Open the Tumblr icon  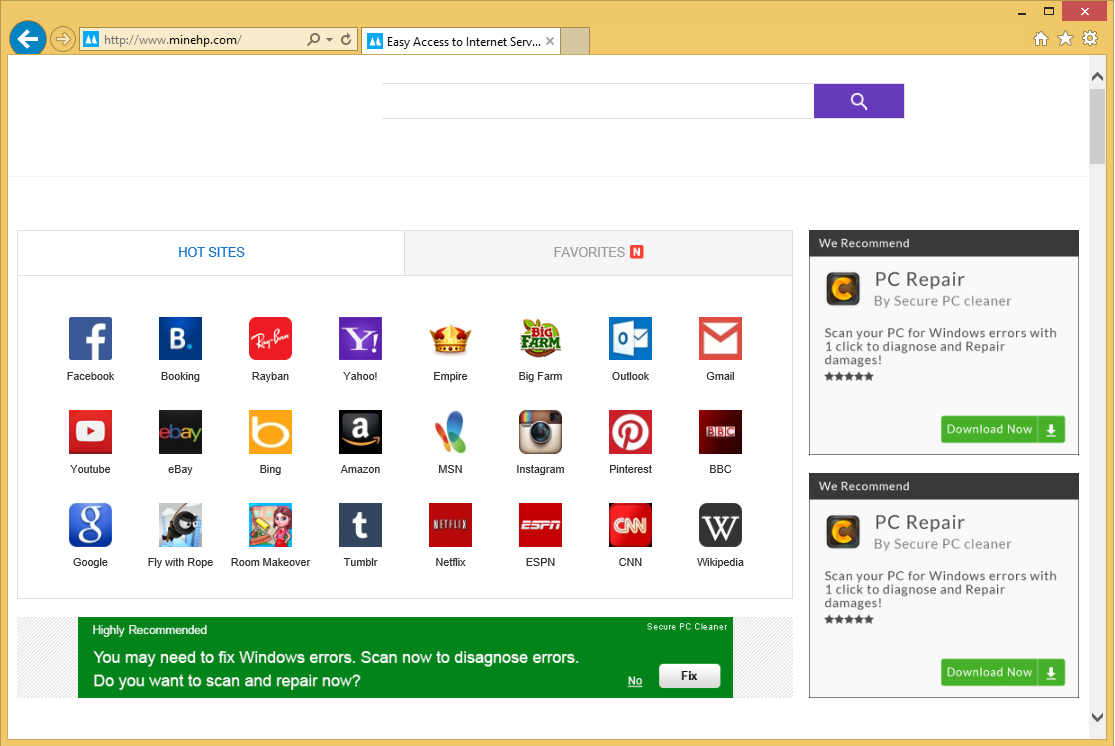pyautogui.click(x=361, y=525)
